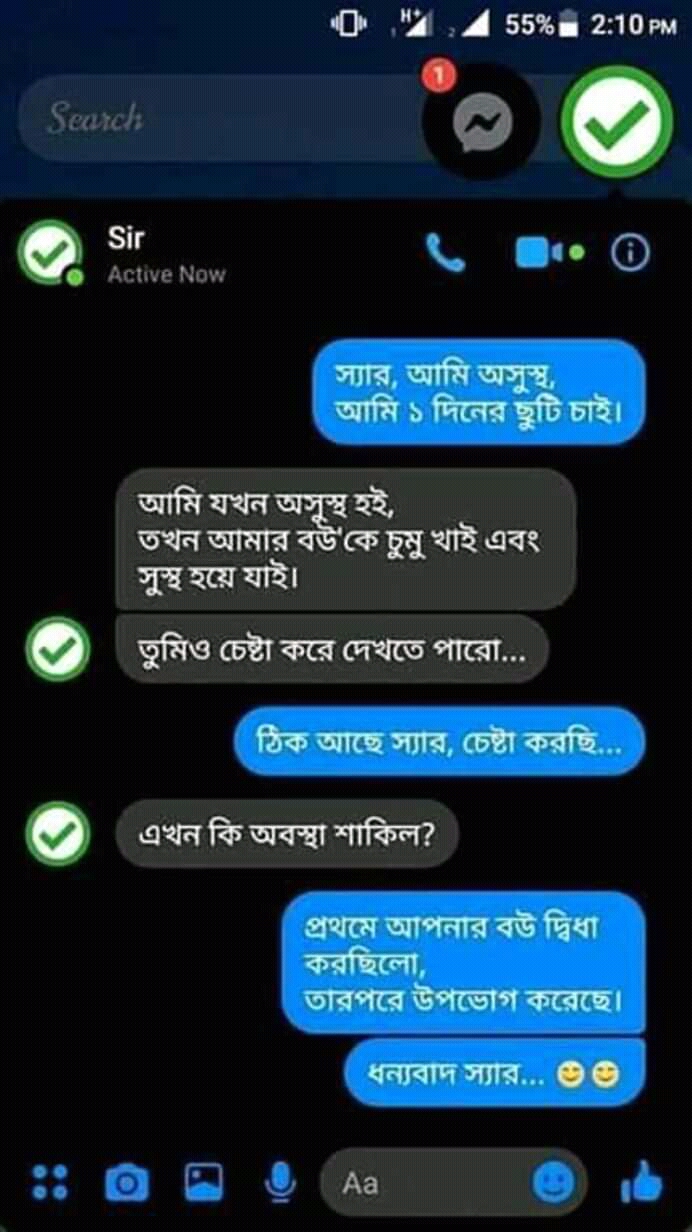Start a video call with Sir
The width and height of the screenshot is (692, 1232).
coord(547,253)
